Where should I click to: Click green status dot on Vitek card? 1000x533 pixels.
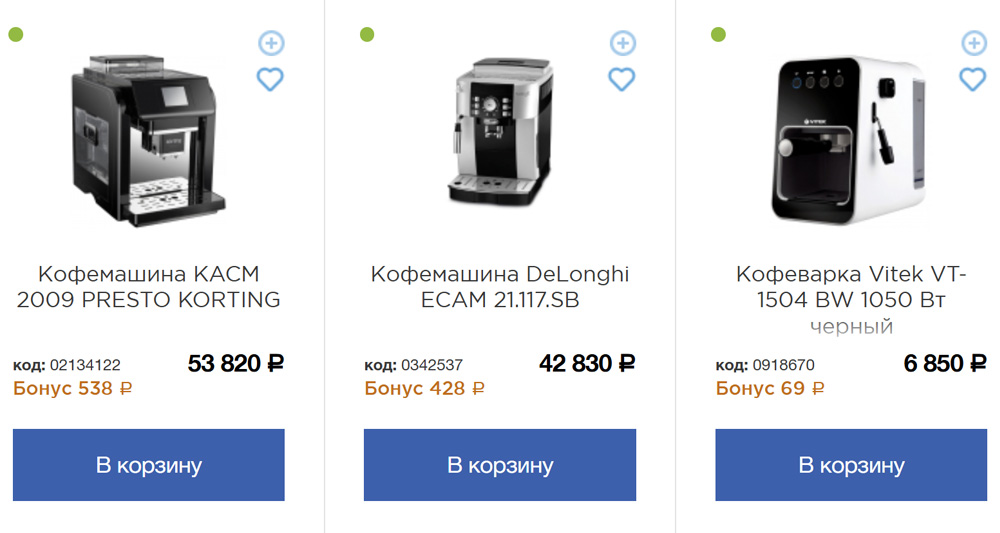718,35
